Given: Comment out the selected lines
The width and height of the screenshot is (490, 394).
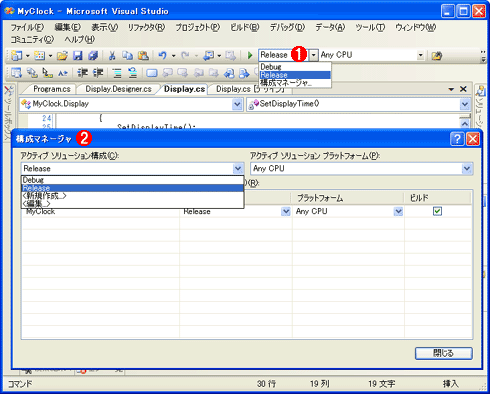Looking at the screenshot, I should (x=117, y=73).
